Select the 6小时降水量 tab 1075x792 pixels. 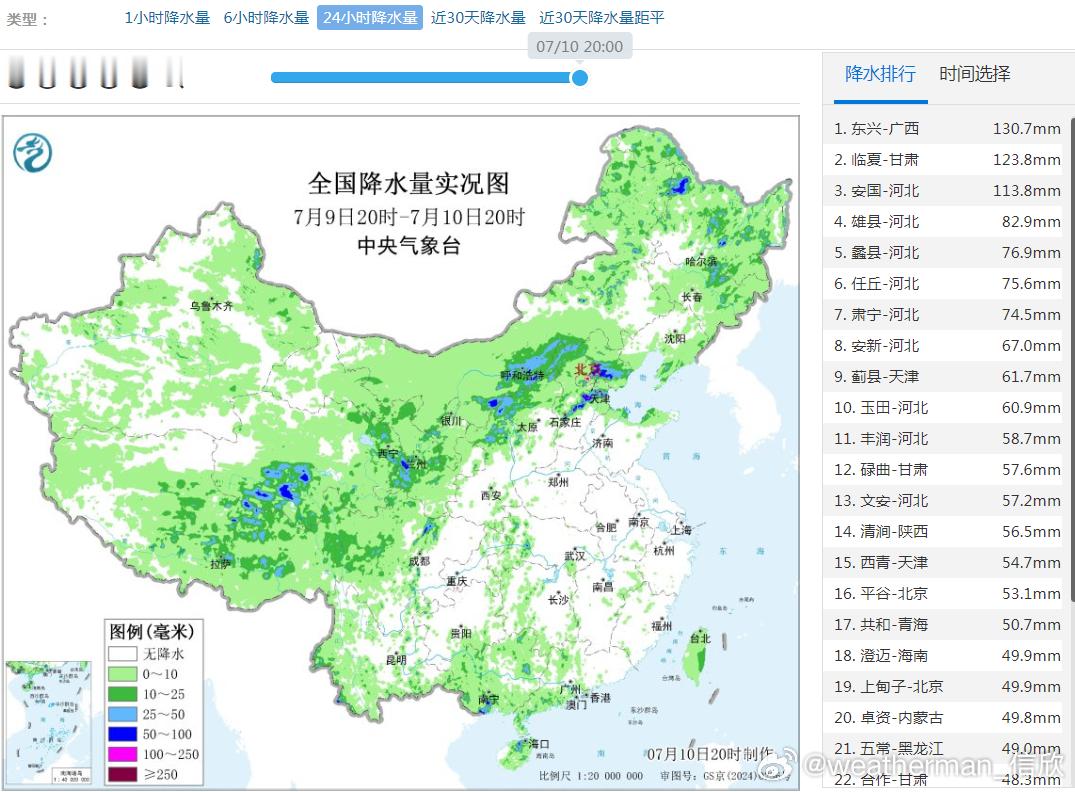(x=266, y=18)
